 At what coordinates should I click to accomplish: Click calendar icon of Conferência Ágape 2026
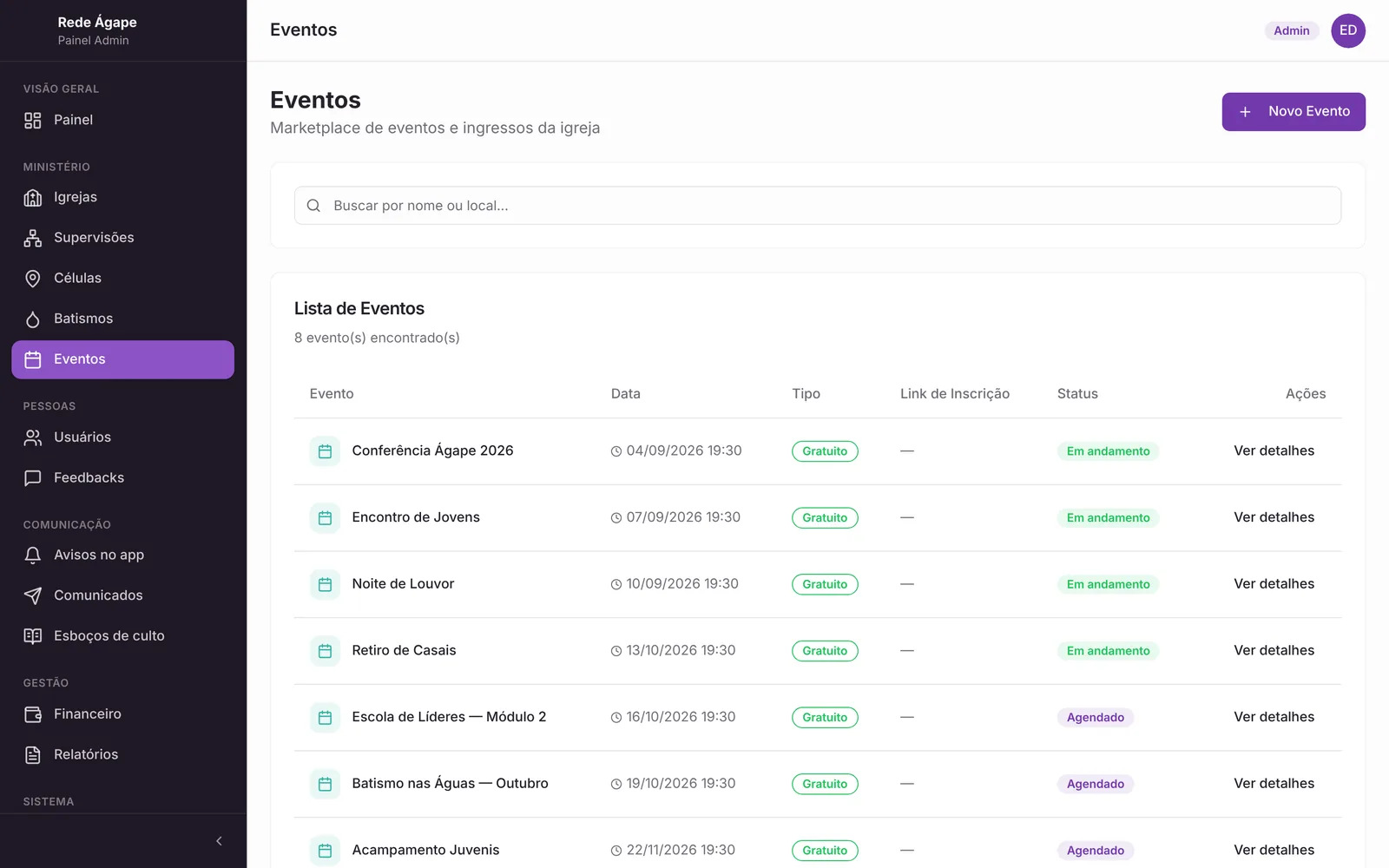[325, 451]
